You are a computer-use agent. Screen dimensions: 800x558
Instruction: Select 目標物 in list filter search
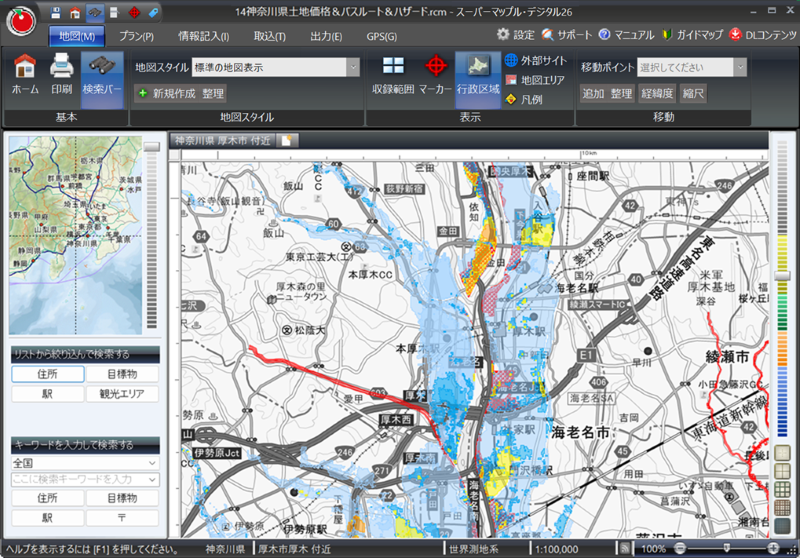click(122, 374)
